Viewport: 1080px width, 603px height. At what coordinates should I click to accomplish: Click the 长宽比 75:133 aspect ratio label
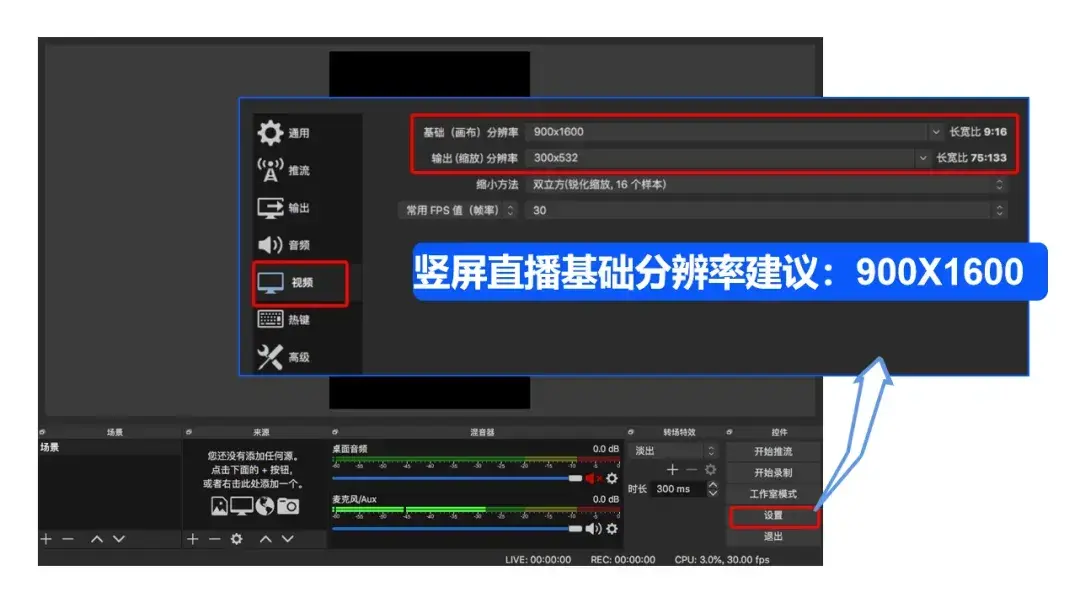[971, 158]
